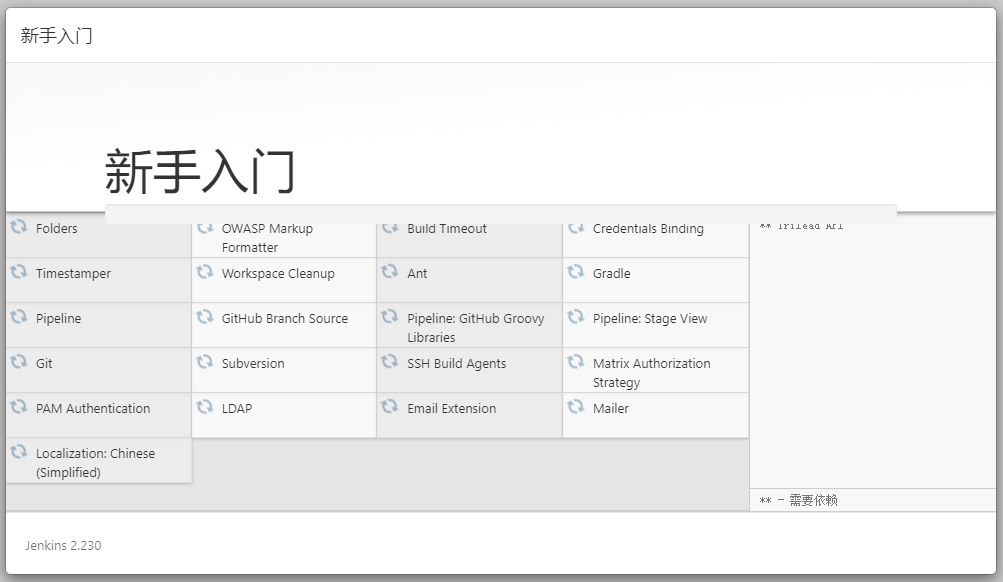Click the OWASP Markup Formatter text
This screenshot has width=1003, height=582.
pyautogui.click(x=267, y=238)
